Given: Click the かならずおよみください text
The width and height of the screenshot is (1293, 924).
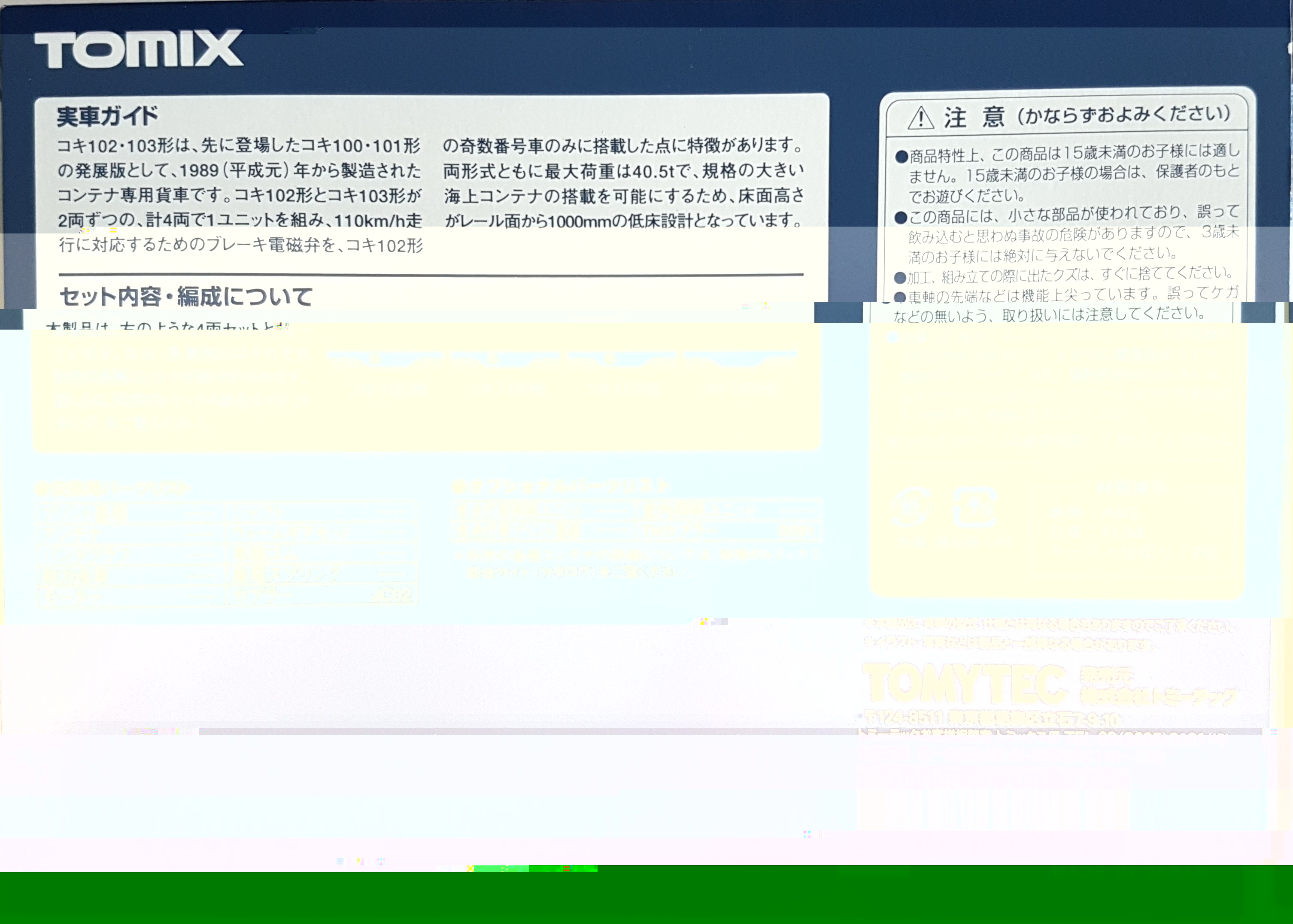Looking at the screenshot, I should (1124, 115).
